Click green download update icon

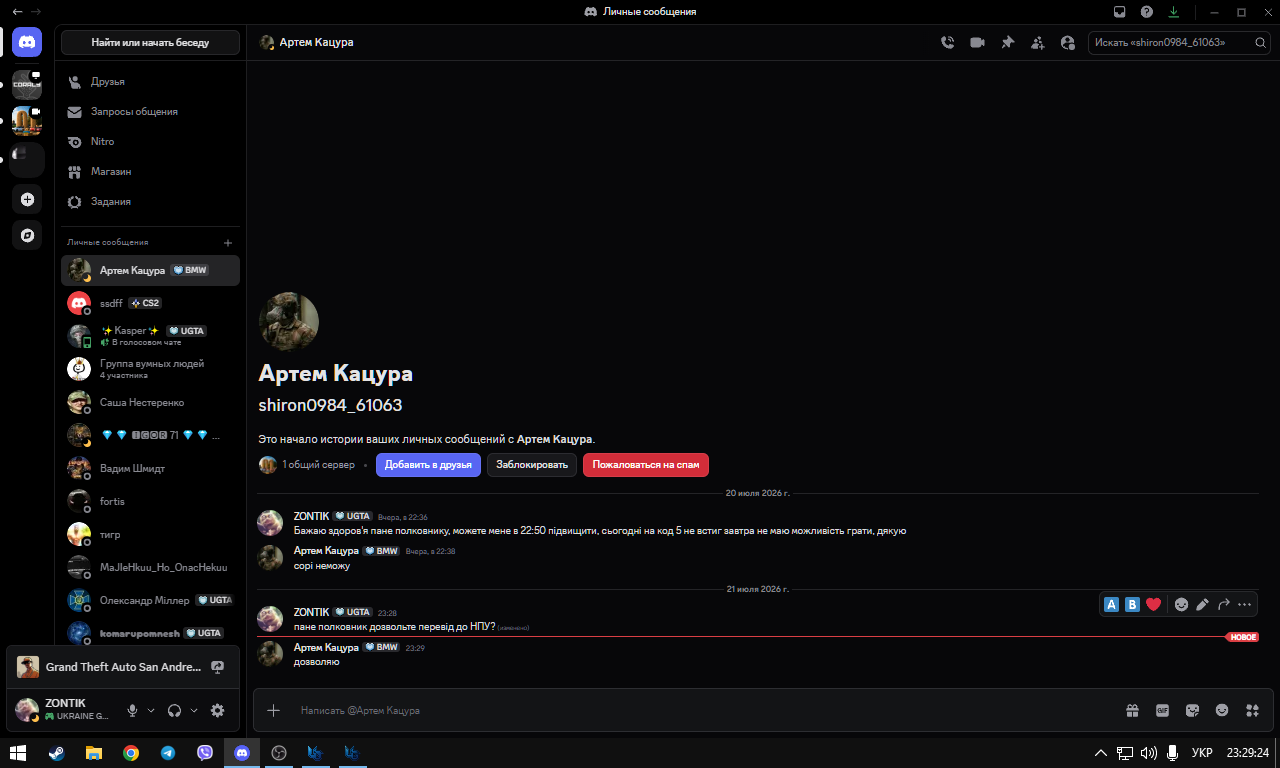coord(1174,12)
